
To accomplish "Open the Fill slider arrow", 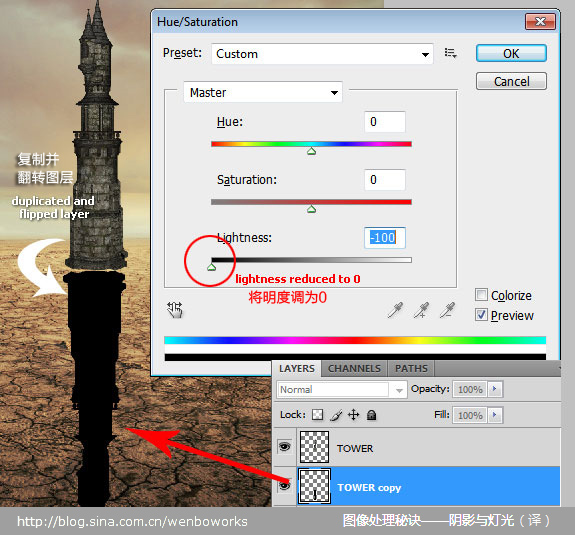I will pyautogui.click(x=495, y=415).
